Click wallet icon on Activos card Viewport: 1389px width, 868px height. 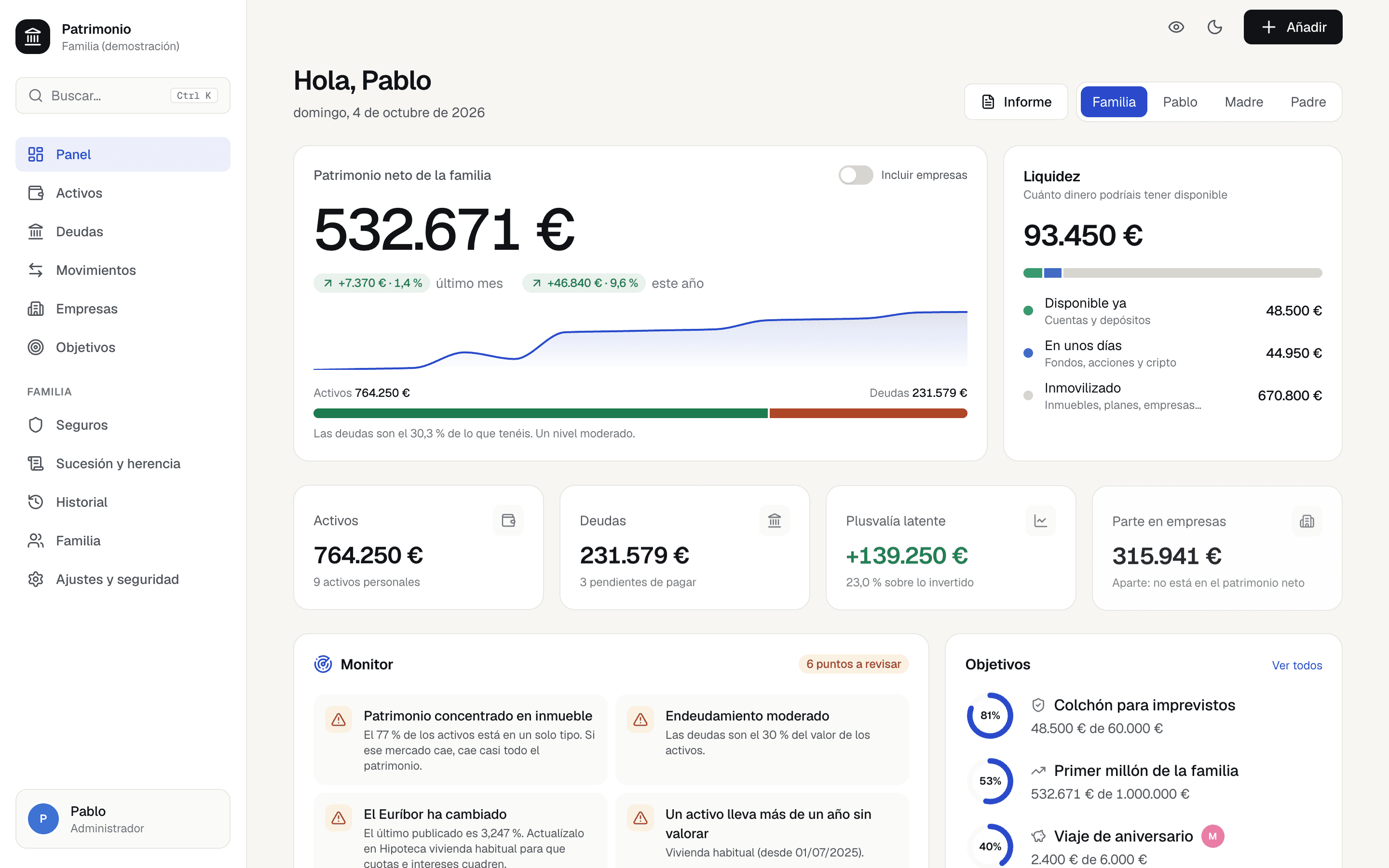508,520
